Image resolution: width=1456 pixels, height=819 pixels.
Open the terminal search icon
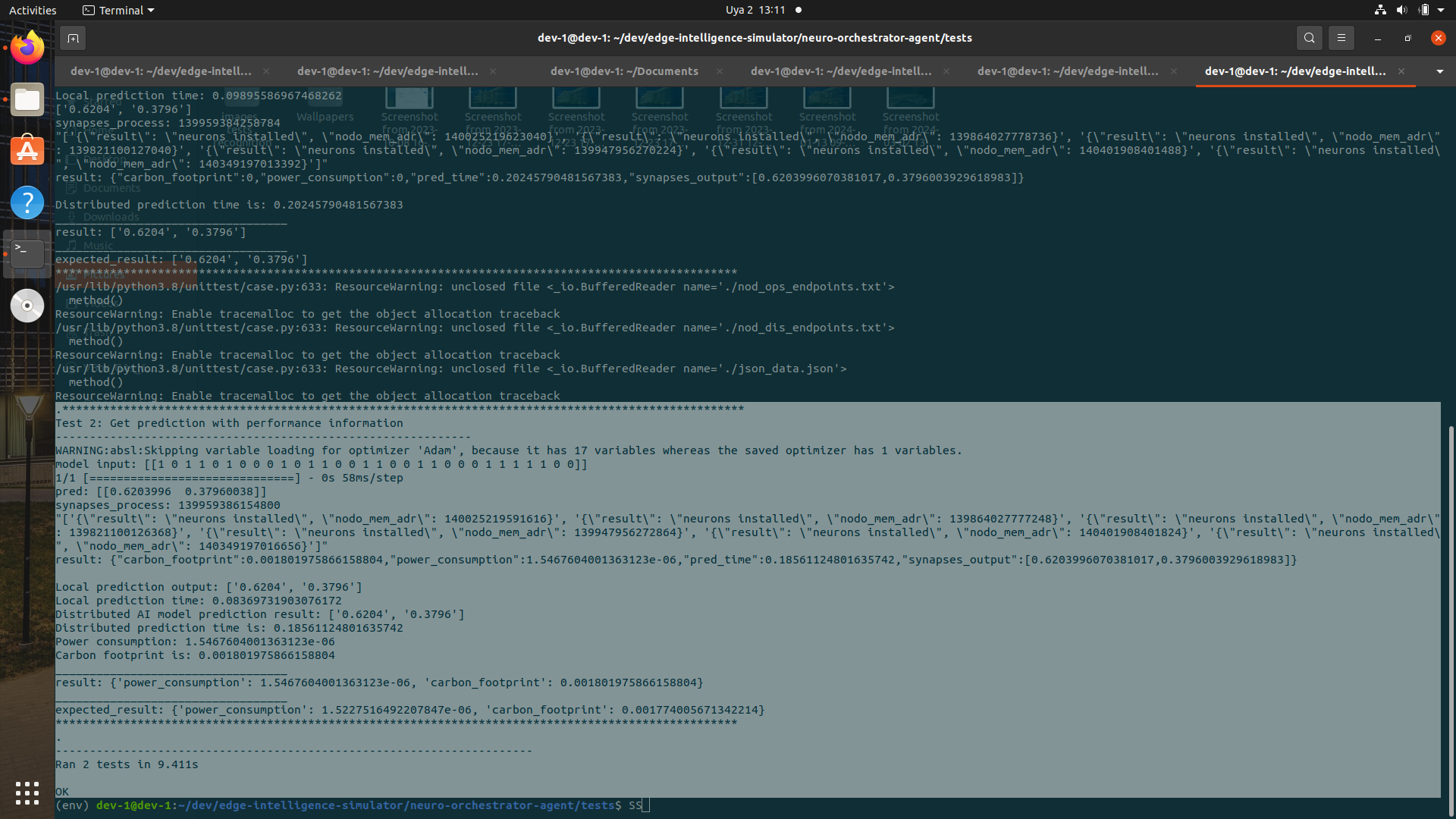coord(1309,38)
